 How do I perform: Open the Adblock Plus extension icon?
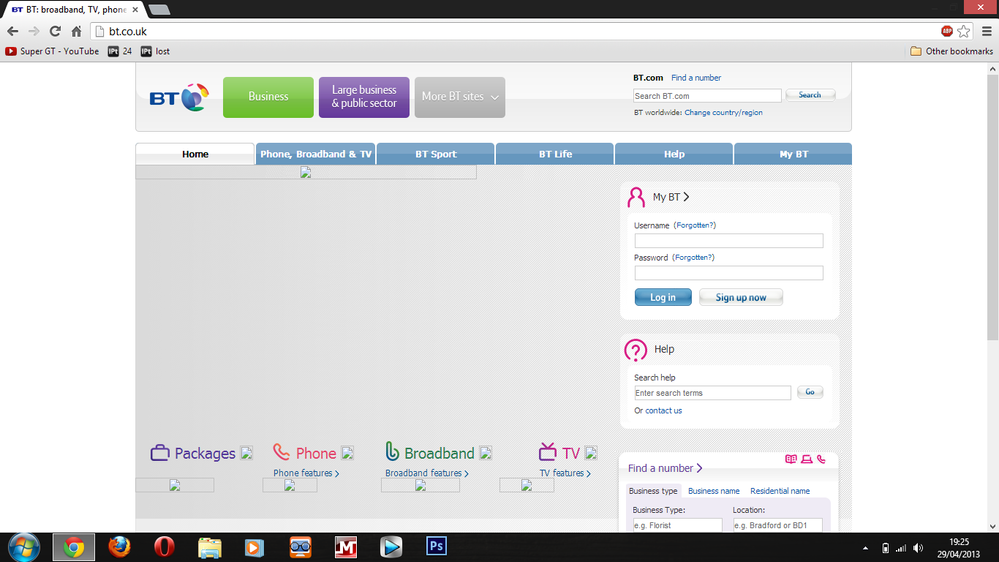947,31
